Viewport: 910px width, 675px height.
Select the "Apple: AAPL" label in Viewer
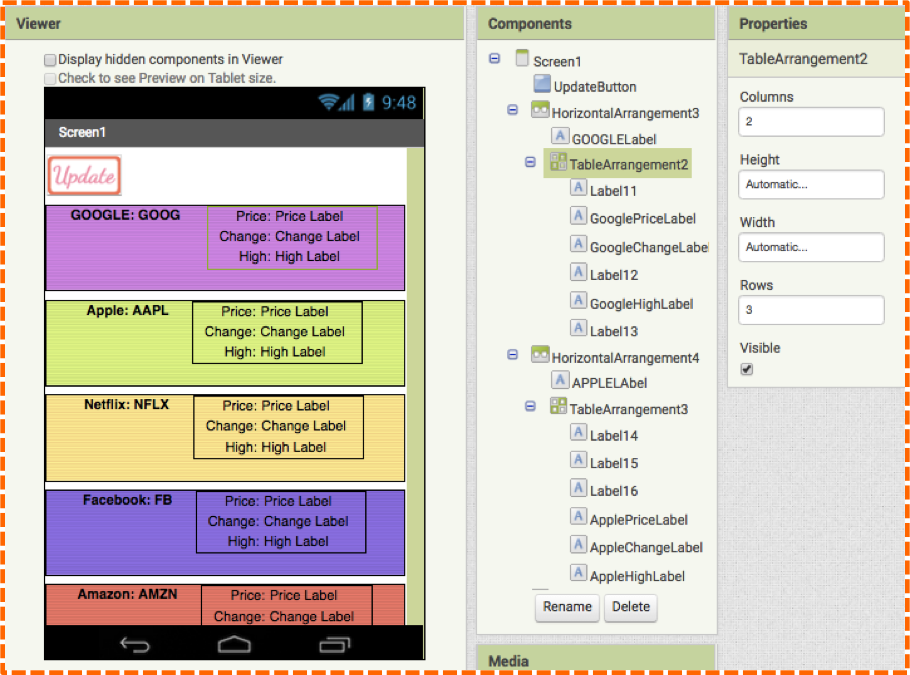pos(128,311)
